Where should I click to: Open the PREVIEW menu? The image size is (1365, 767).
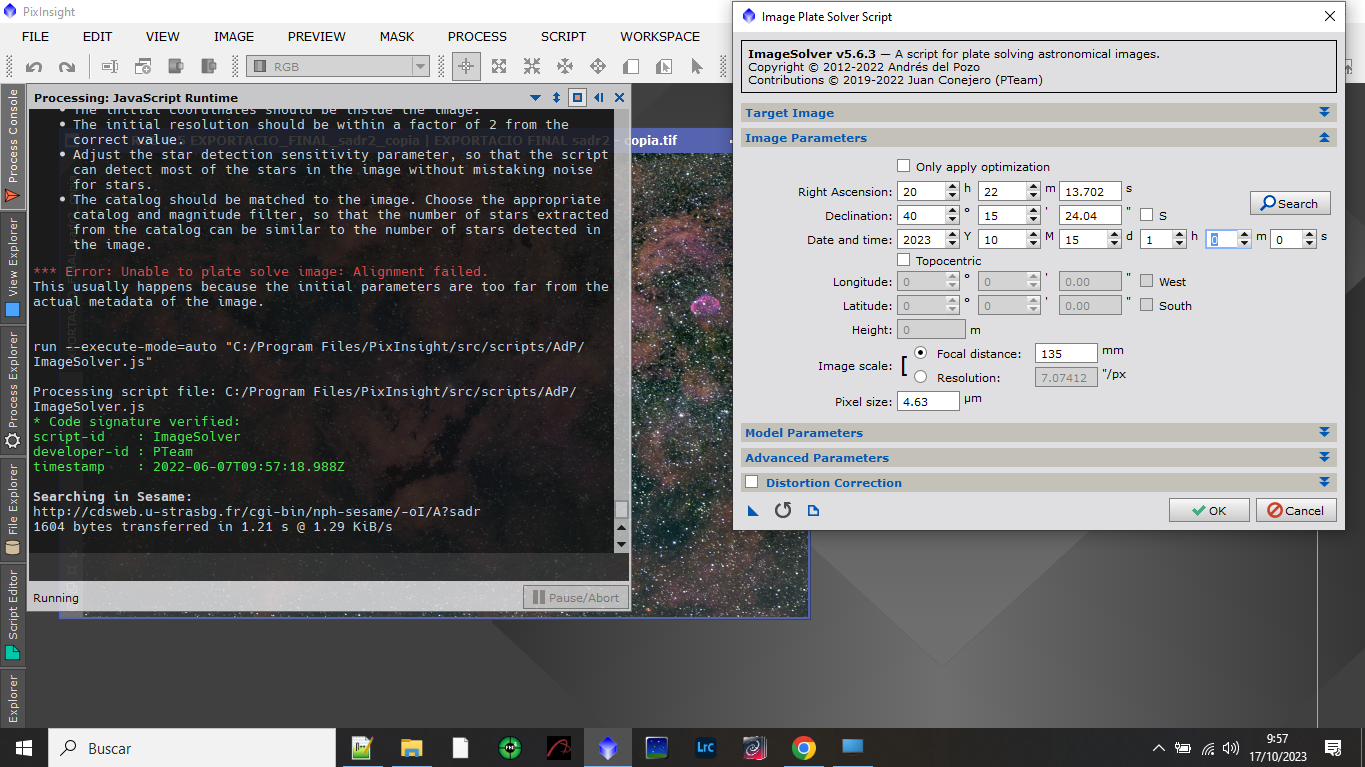tap(316, 36)
